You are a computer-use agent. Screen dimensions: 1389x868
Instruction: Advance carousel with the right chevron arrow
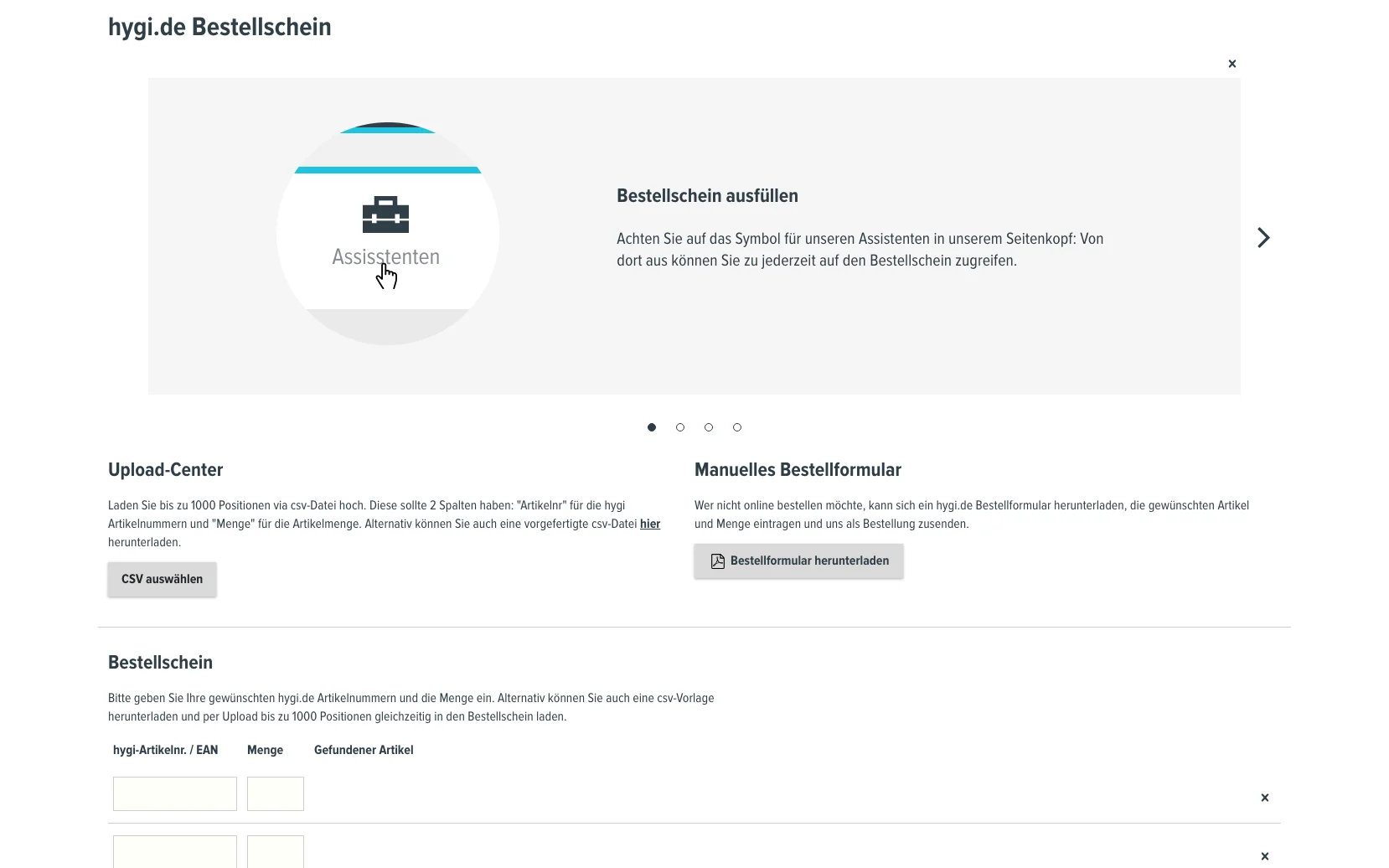(1263, 238)
